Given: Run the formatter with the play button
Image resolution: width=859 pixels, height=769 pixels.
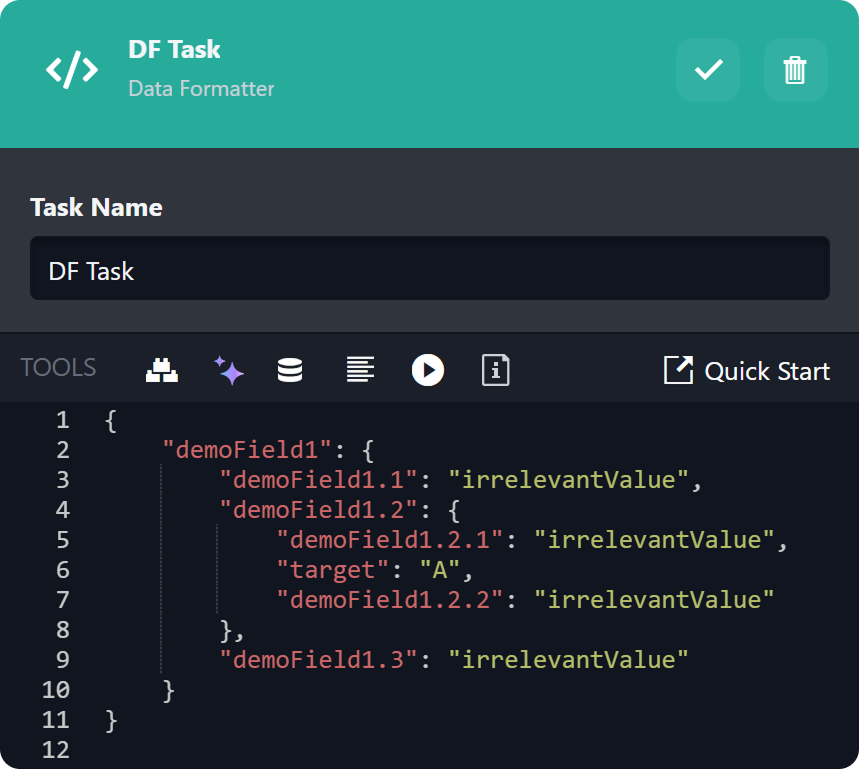Looking at the screenshot, I should click(428, 370).
